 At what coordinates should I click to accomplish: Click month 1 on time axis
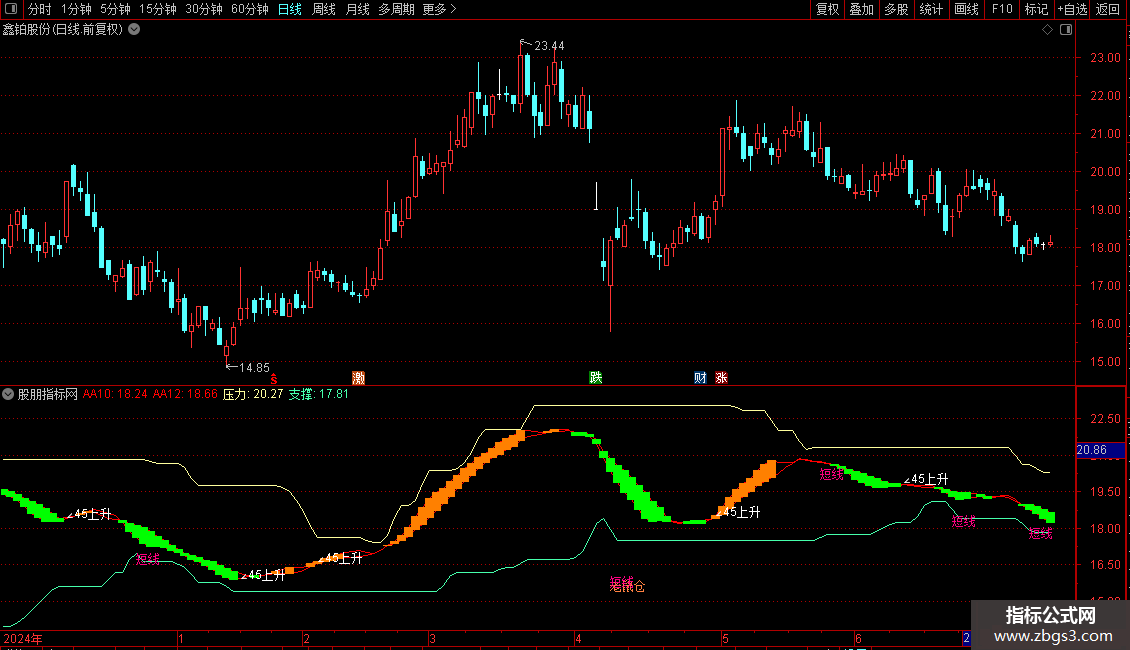(181, 638)
